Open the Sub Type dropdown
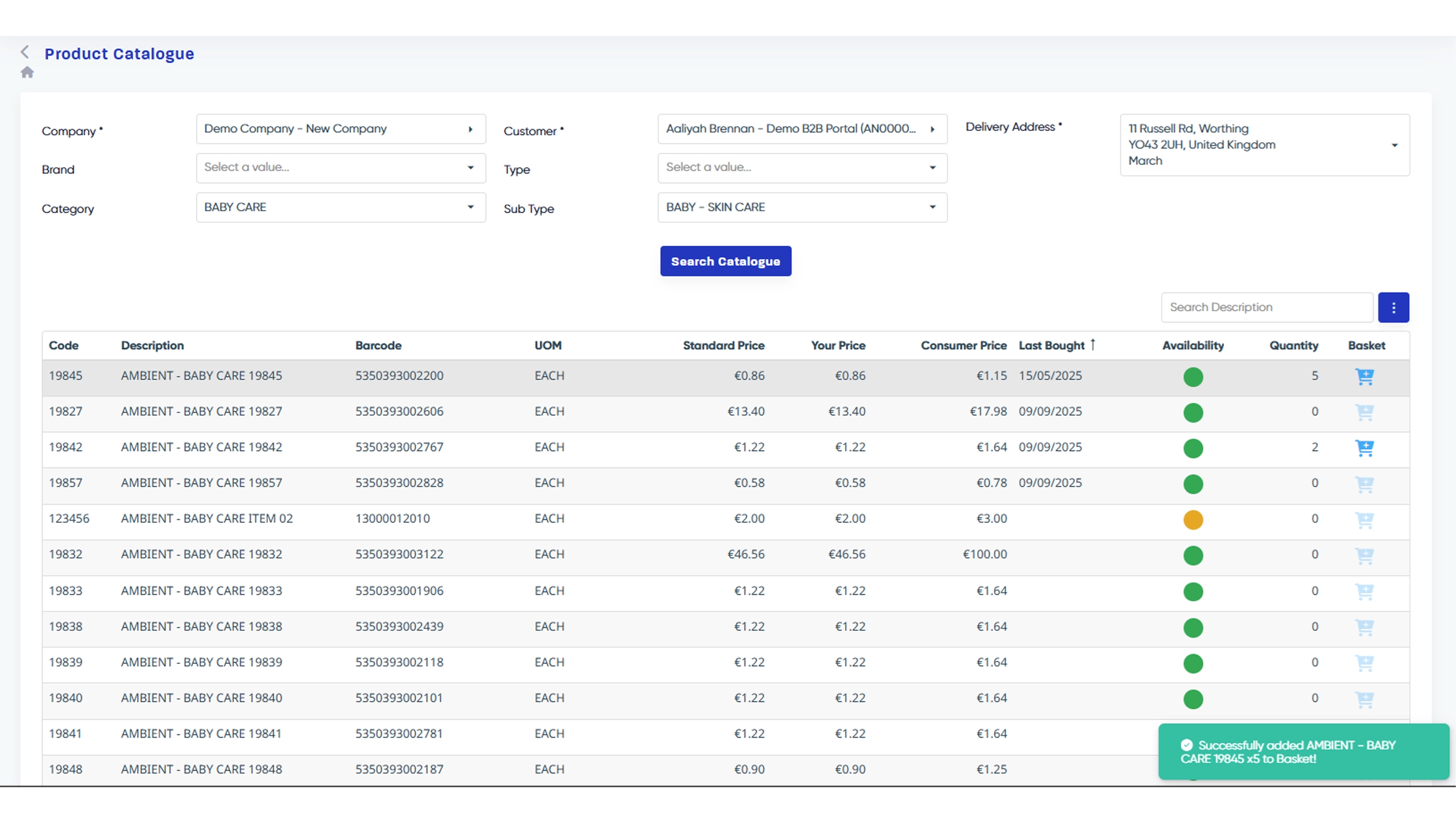This screenshot has height=823, width=1456. point(802,208)
